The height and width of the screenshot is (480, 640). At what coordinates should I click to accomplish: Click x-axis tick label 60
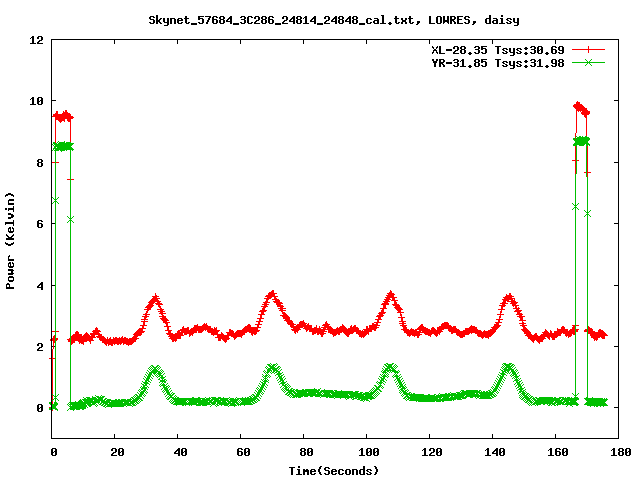tap(243, 452)
